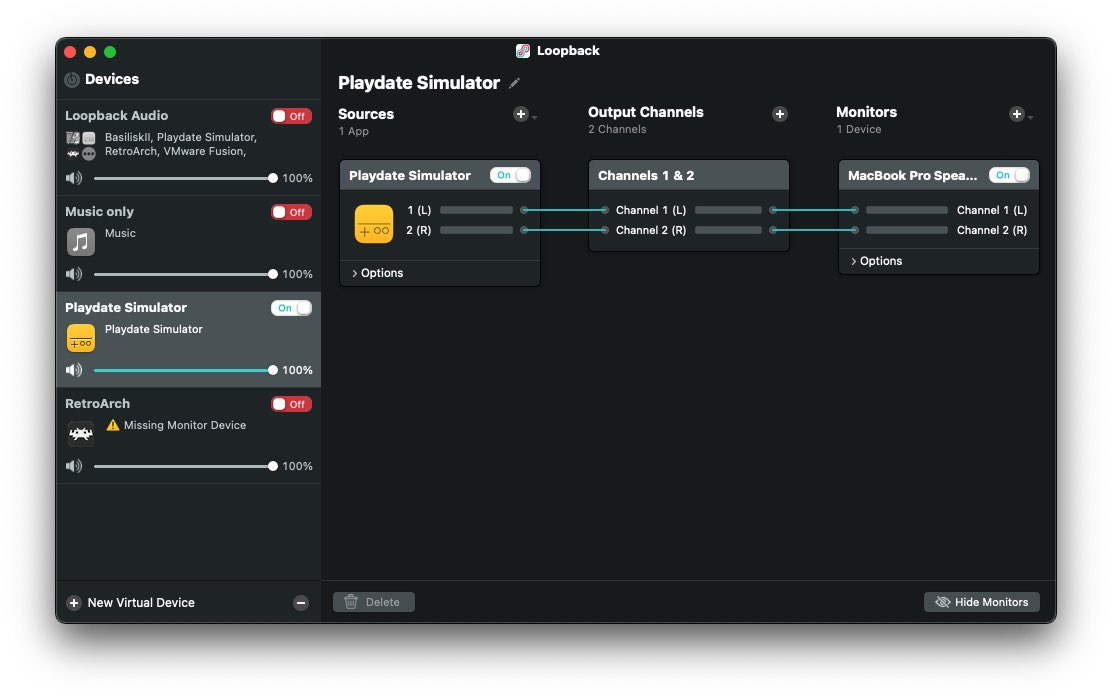Click '2 Channels' subtitle text
This screenshot has height=697, width=1112.
click(x=617, y=129)
